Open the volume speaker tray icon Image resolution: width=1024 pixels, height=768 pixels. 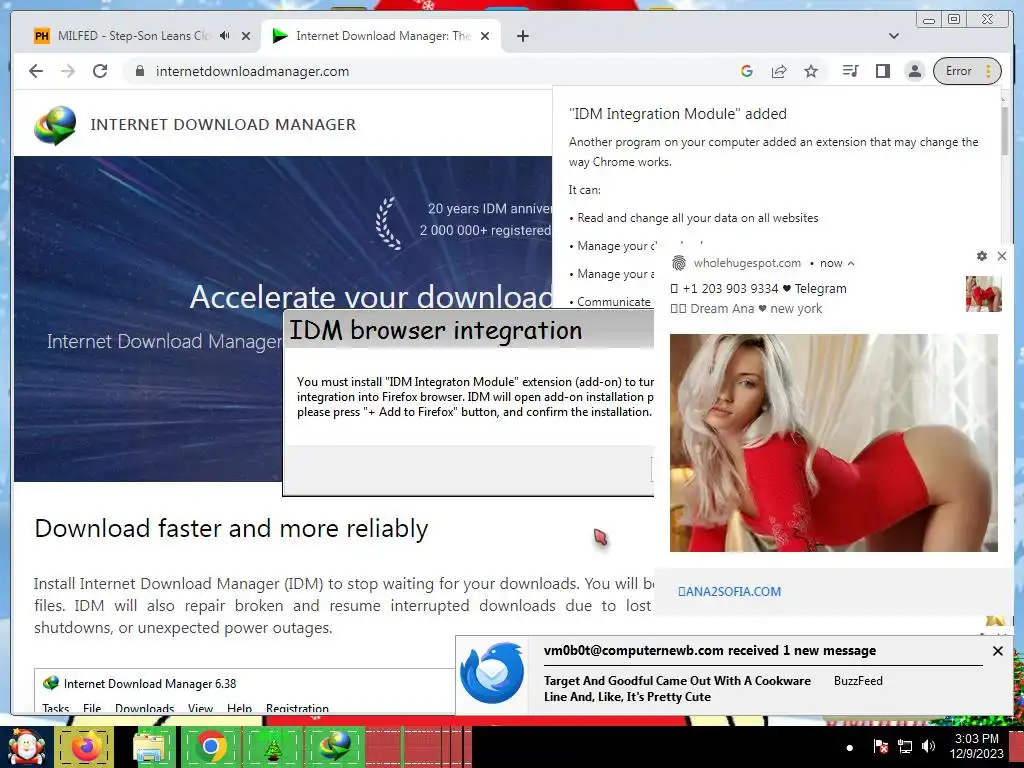(x=928, y=746)
